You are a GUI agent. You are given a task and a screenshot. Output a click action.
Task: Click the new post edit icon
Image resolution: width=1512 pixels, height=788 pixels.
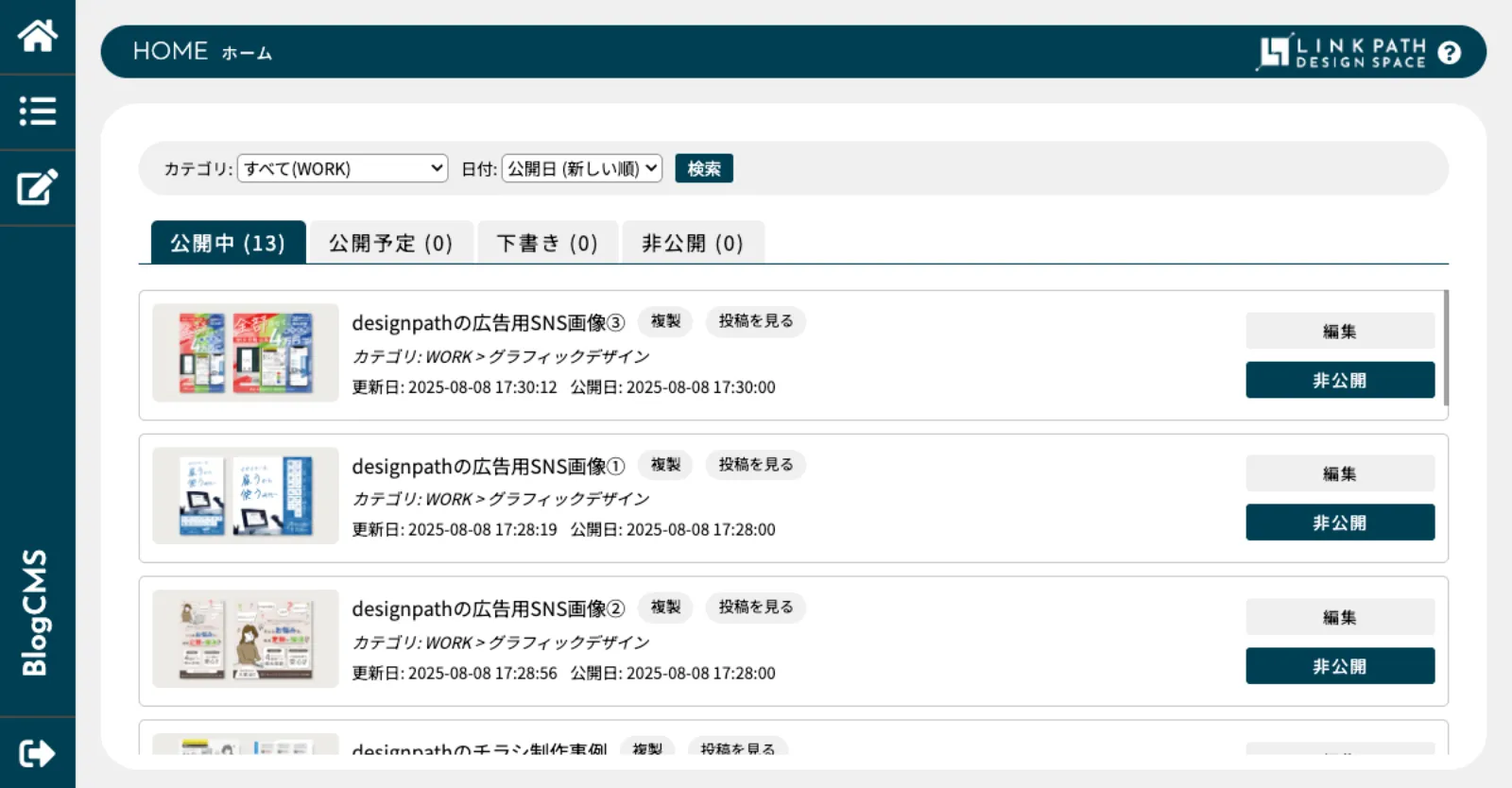click(37, 187)
